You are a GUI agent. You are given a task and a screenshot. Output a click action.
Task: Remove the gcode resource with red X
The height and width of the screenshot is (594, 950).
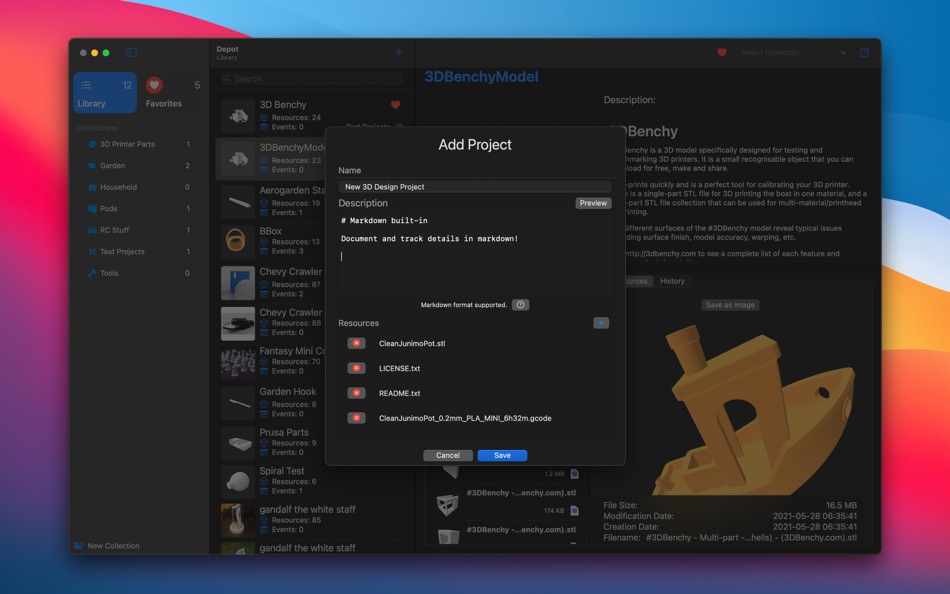click(x=356, y=418)
